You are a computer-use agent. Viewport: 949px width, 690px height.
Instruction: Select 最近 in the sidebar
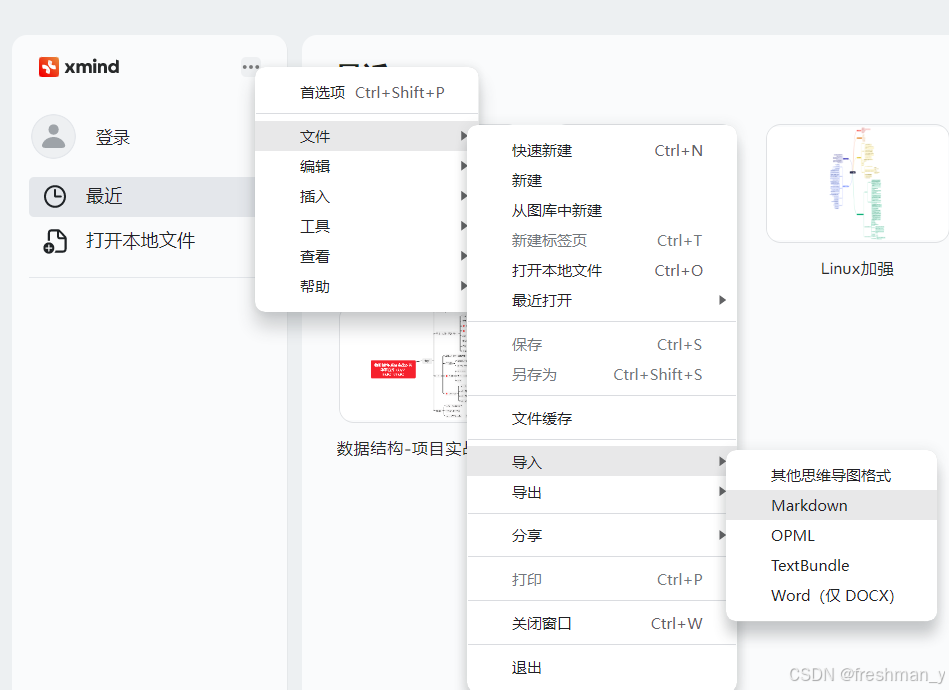point(142,197)
